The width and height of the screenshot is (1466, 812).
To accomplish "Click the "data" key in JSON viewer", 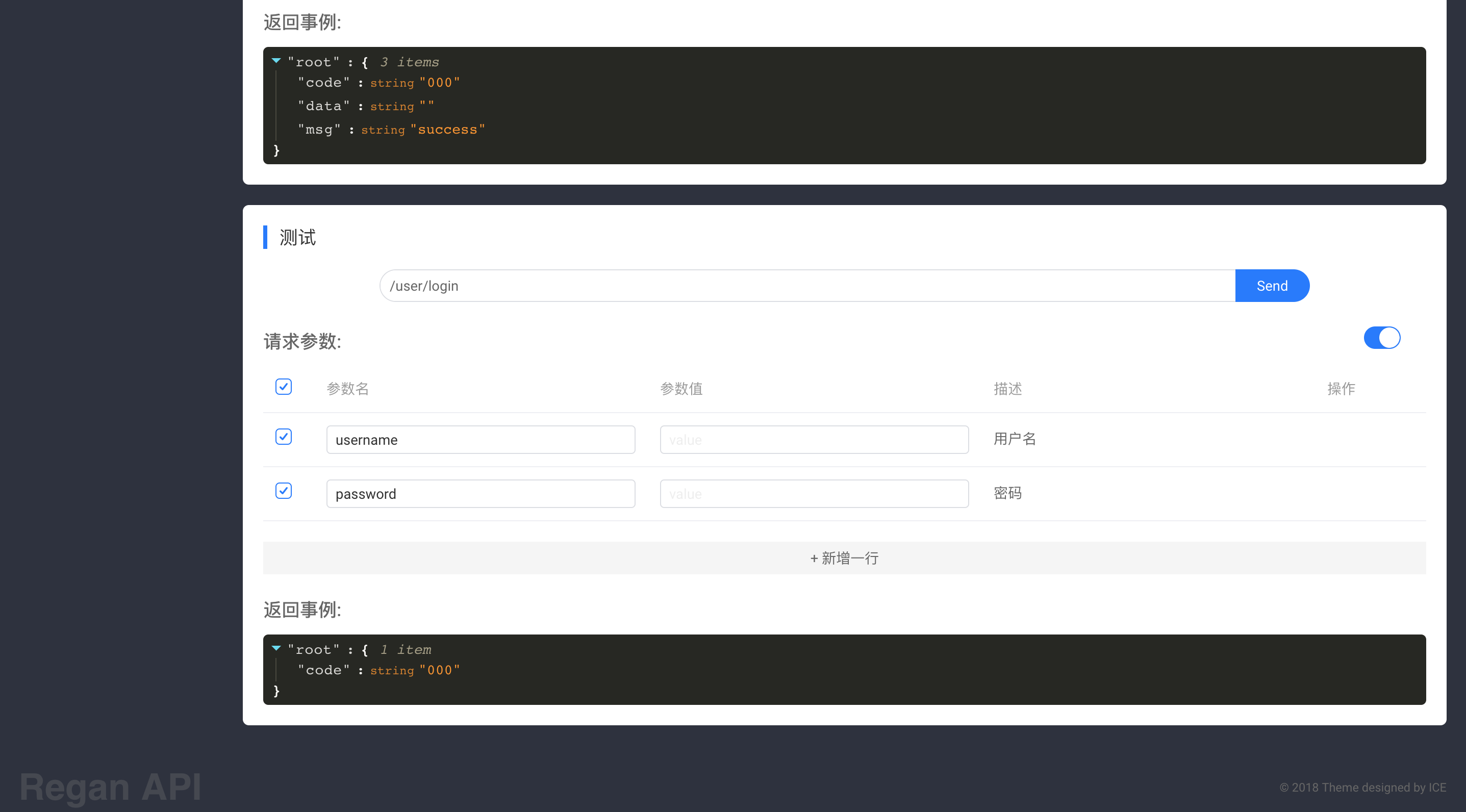I will [324, 106].
